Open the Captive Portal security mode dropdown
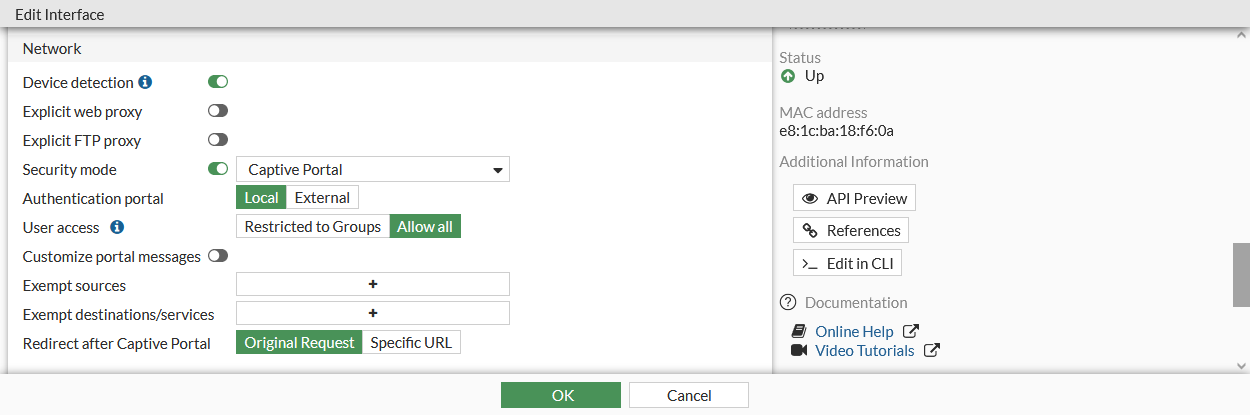 coord(373,170)
